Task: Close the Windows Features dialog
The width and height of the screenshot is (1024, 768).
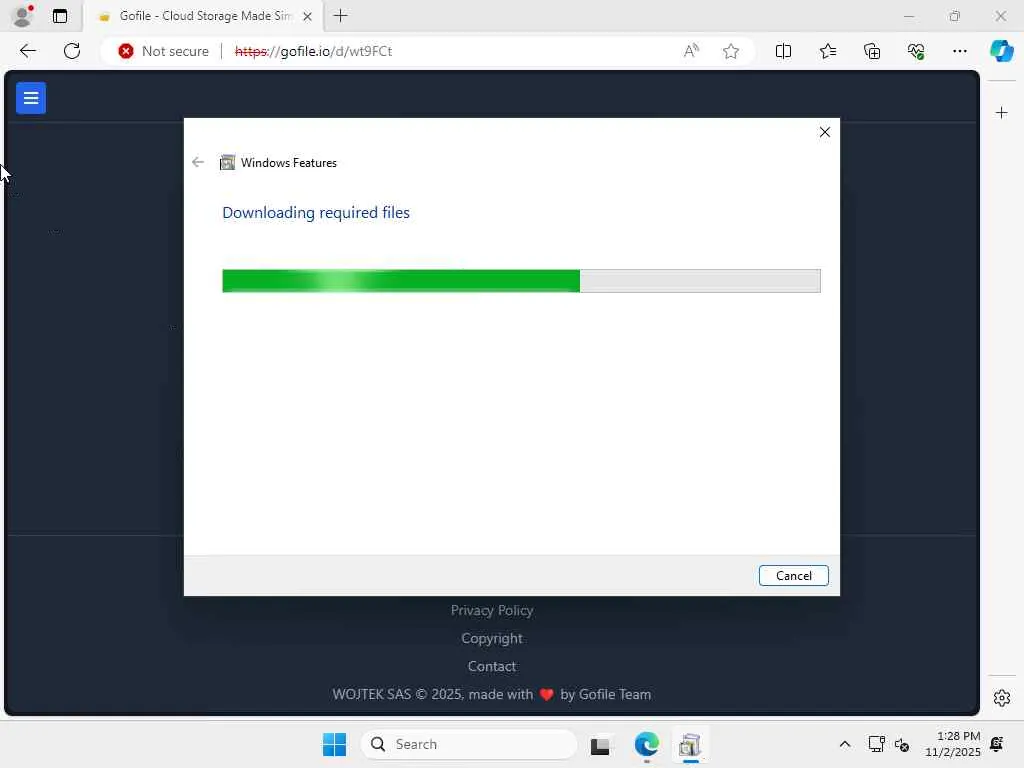Action: (825, 132)
